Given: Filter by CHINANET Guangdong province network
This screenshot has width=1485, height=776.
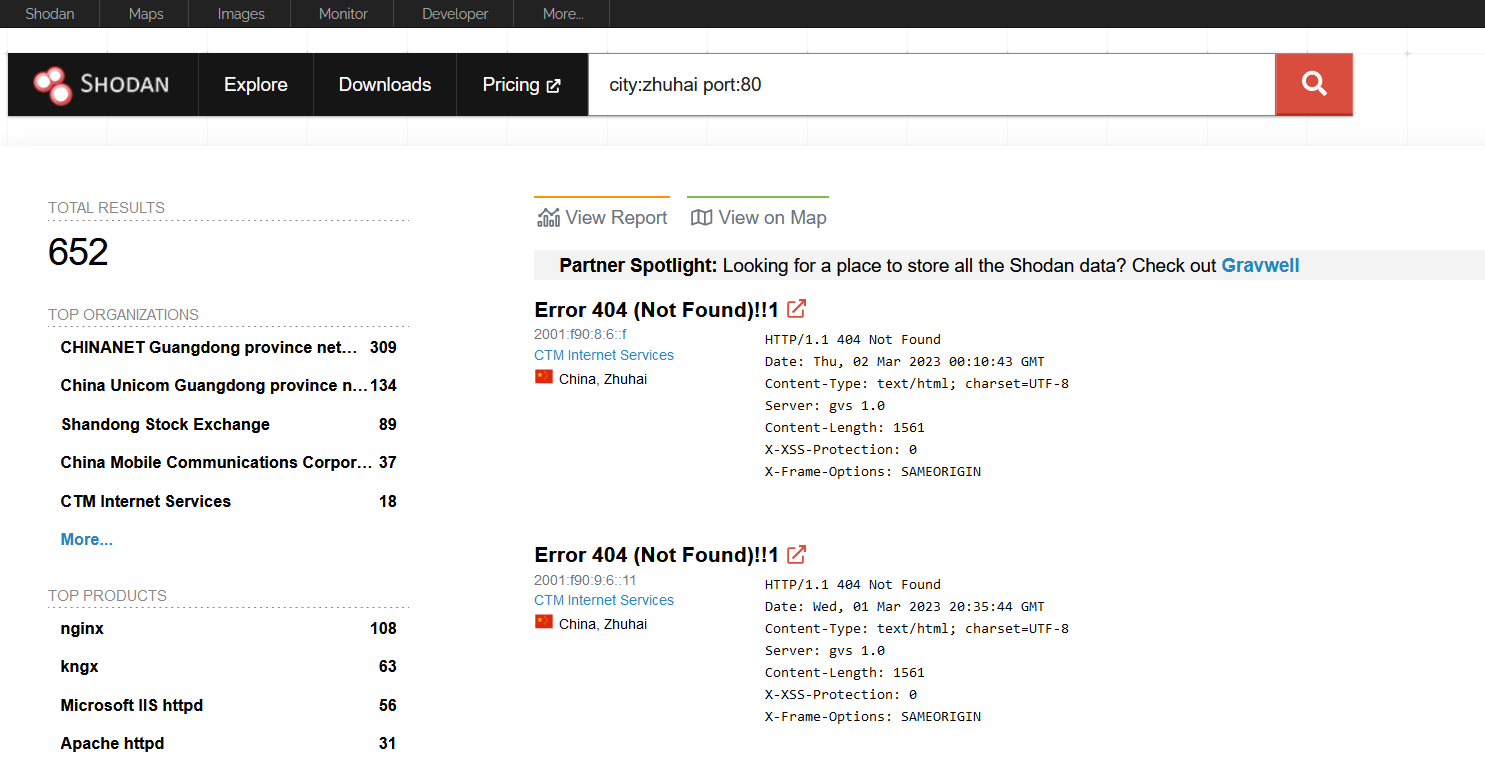Looking at the screenshot, I should pyautogui.click(x=210, y=347).
